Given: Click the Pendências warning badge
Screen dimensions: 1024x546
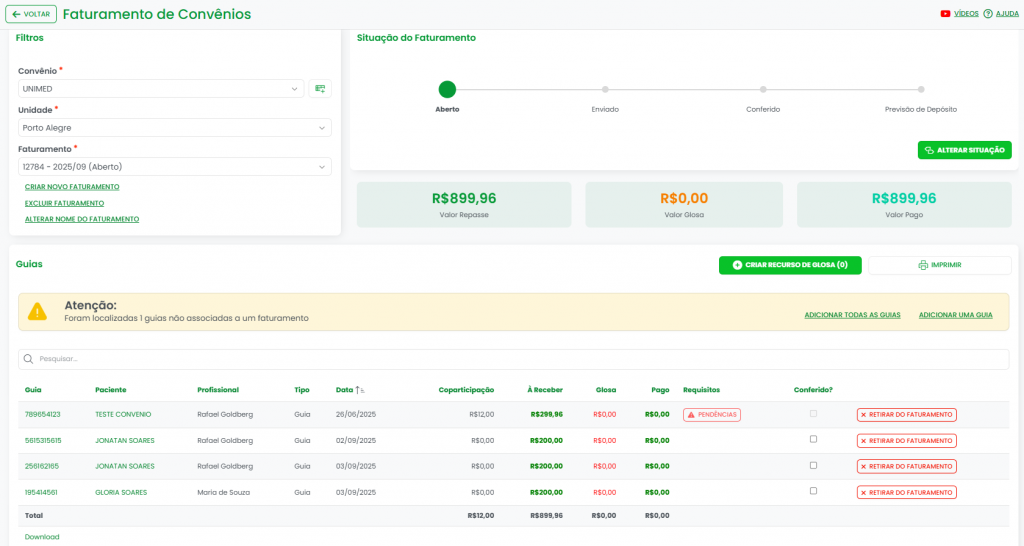Looking at the screenshot, I should pos(711,414).
